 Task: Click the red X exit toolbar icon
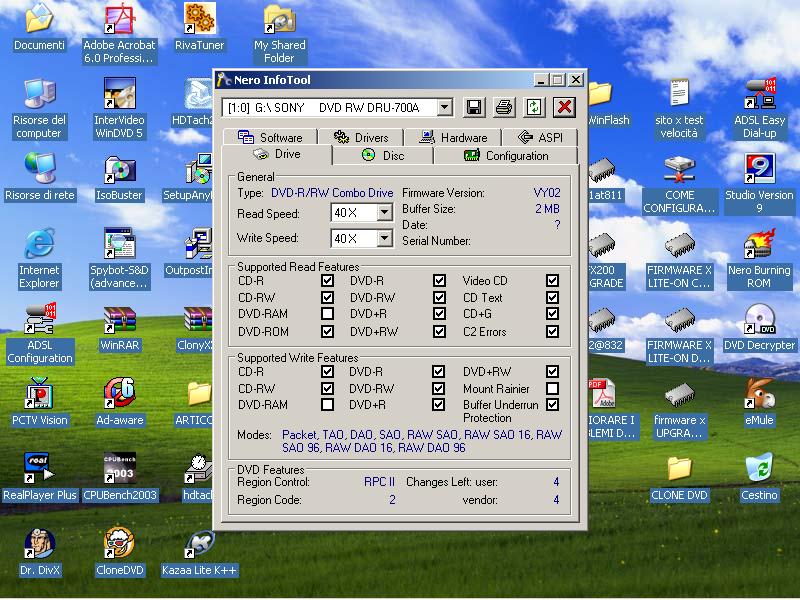pos(564,108)
